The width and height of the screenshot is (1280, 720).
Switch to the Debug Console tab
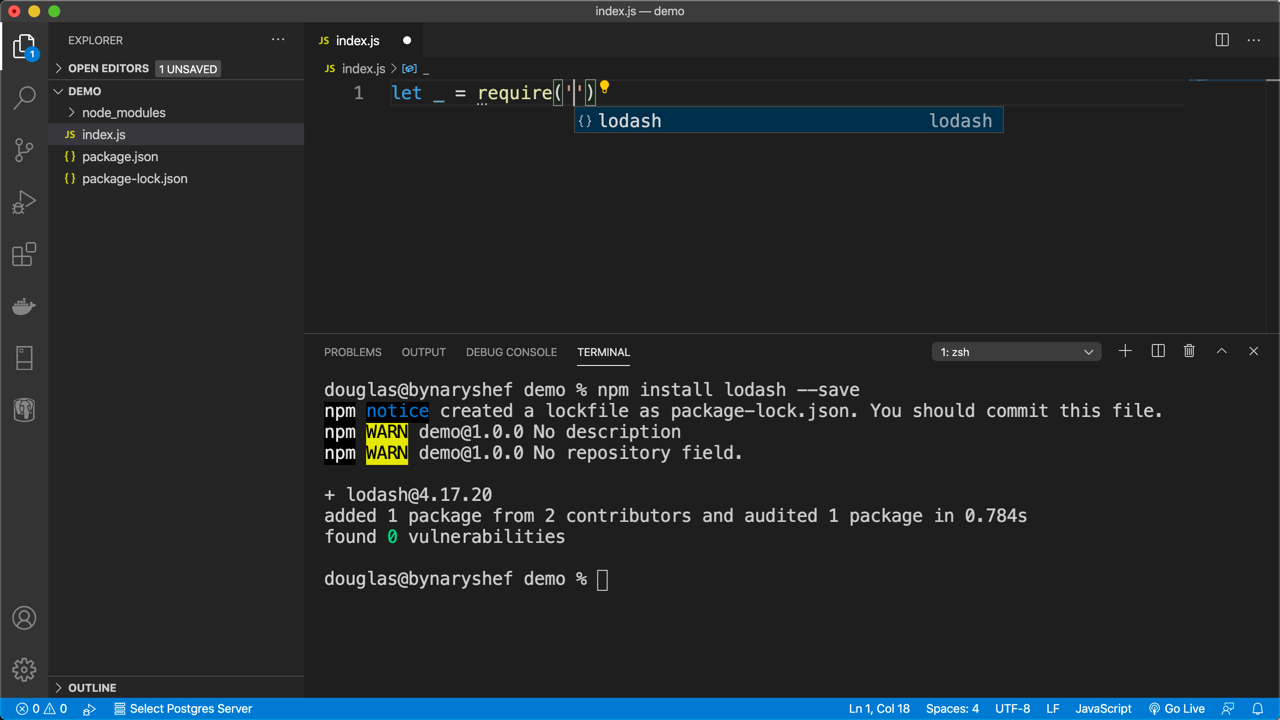click(511, 352)
